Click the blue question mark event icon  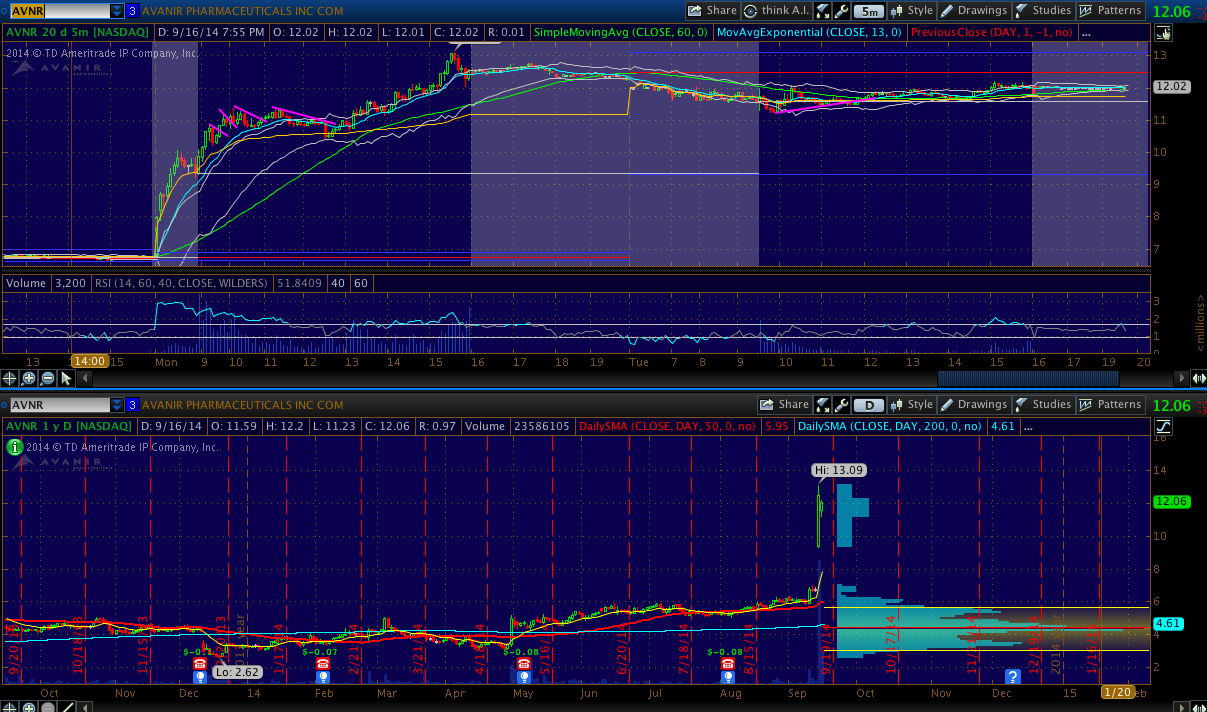1012,677
